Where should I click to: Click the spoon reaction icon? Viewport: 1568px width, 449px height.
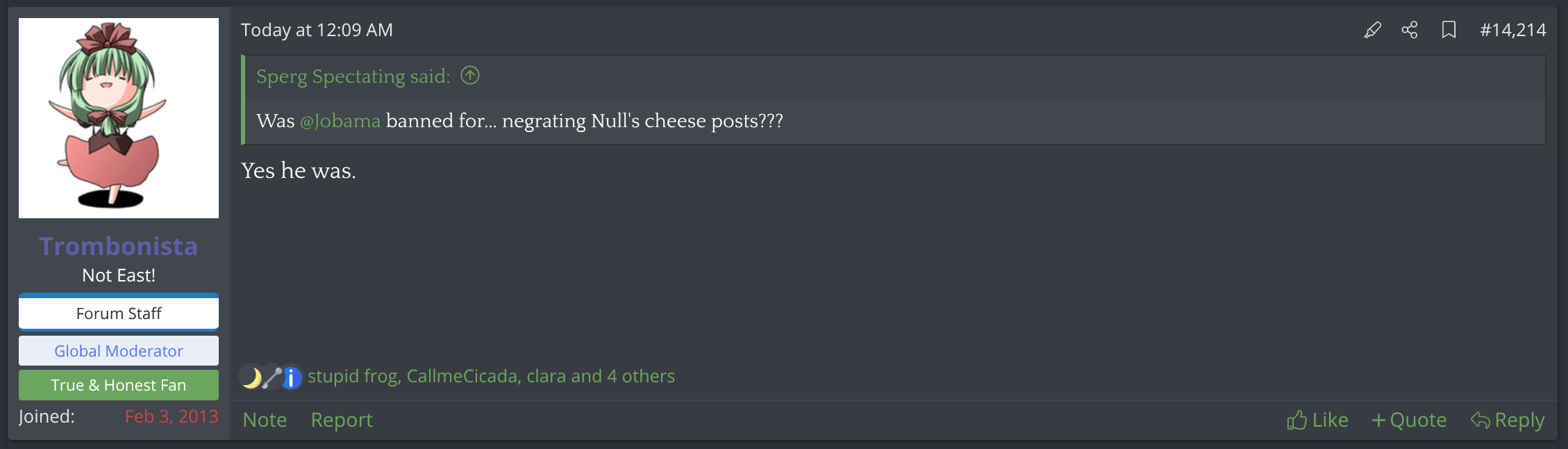[272, 377]
